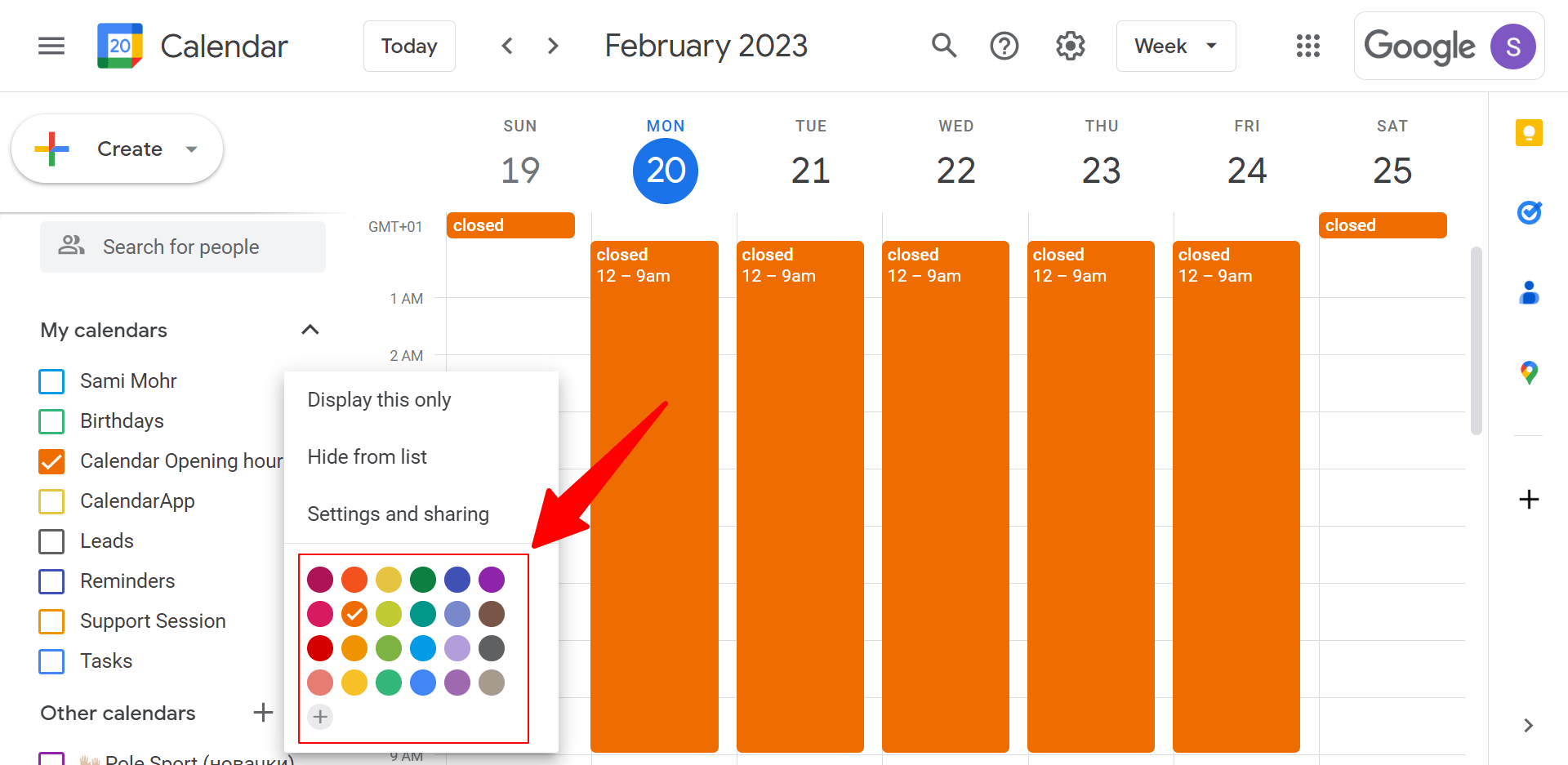Open Google Maps side panel
This screenshot has height=765, width=1568.
point(1529,373)
